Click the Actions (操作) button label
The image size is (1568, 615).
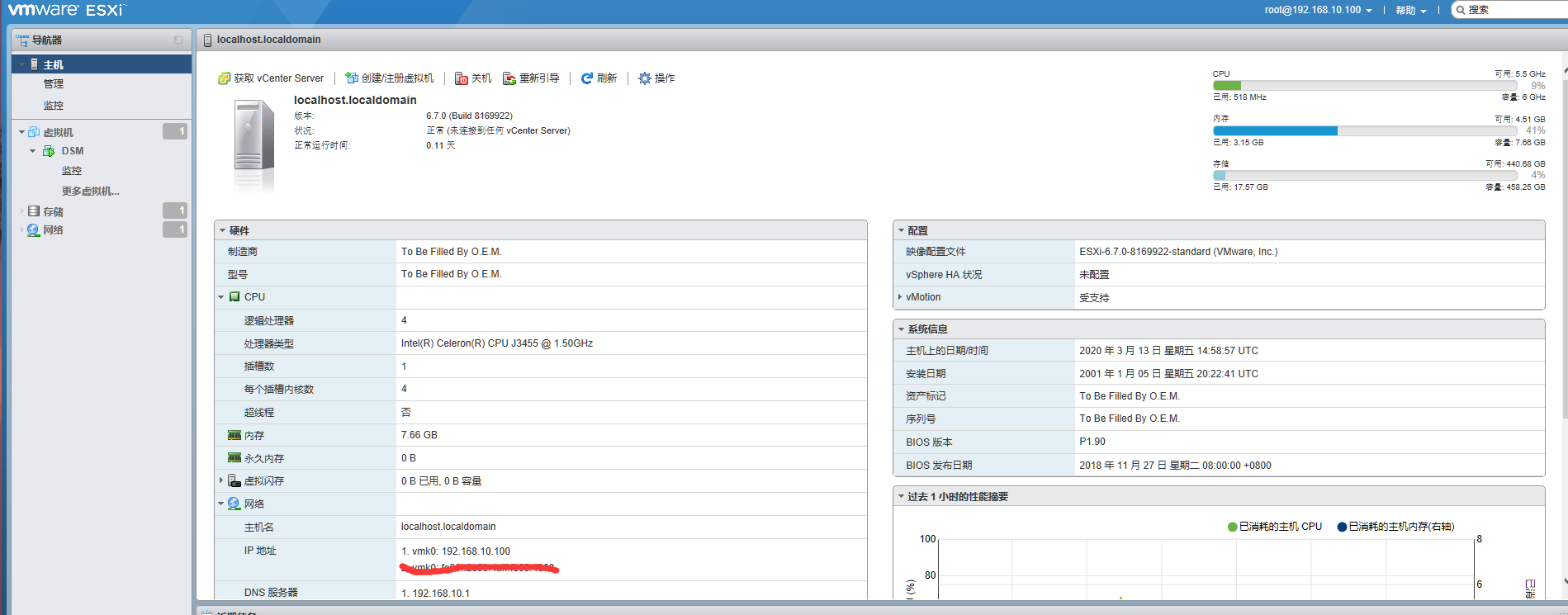coord(665,78)
